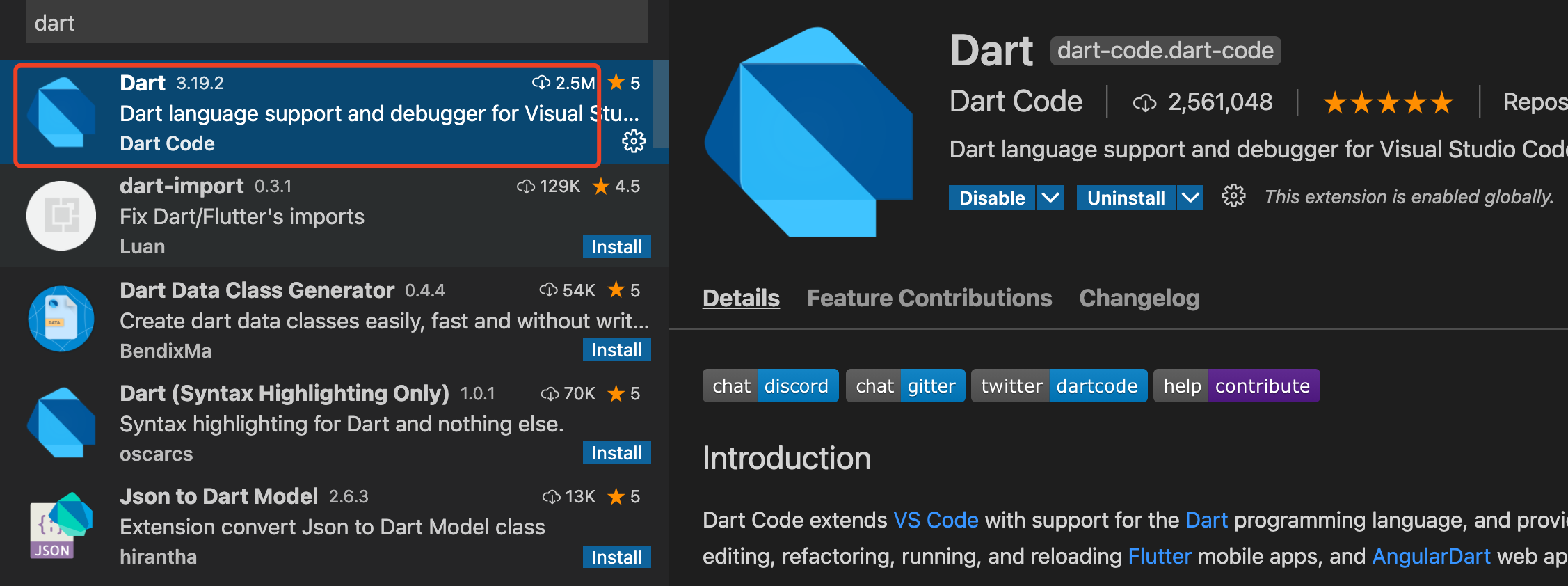Click the extensions search field containing dart
The image size is (1568, 586).
(337, 22)
